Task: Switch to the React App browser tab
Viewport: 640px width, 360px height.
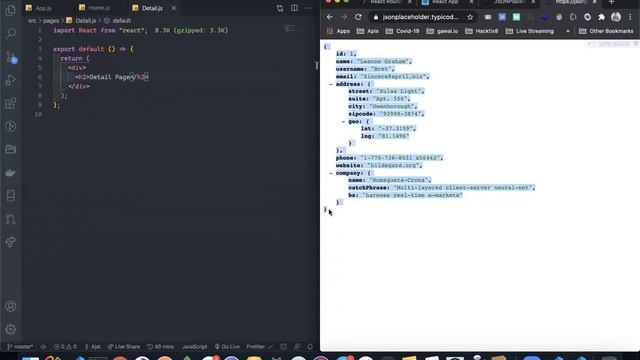Action: tap(445, 2)
